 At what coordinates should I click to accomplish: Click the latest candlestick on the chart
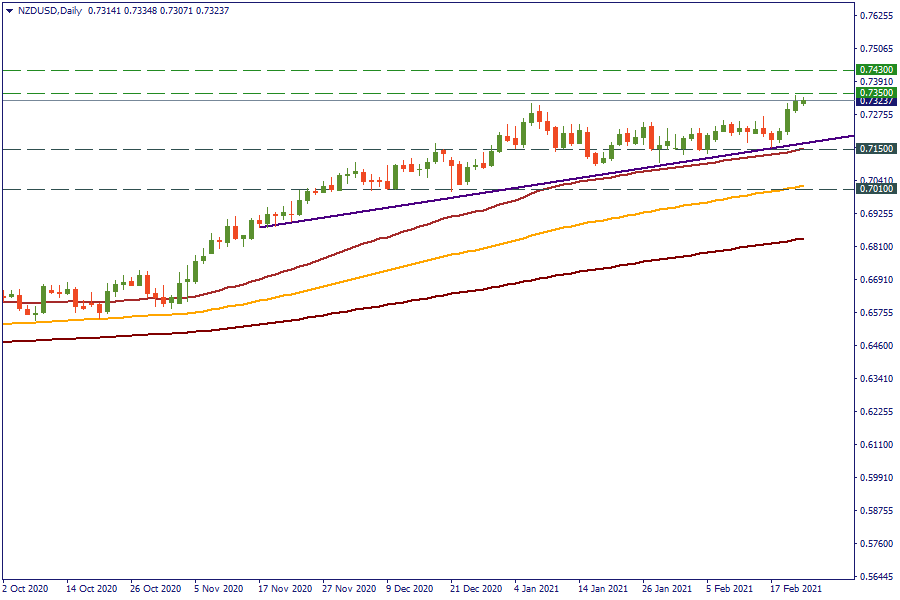803,101
